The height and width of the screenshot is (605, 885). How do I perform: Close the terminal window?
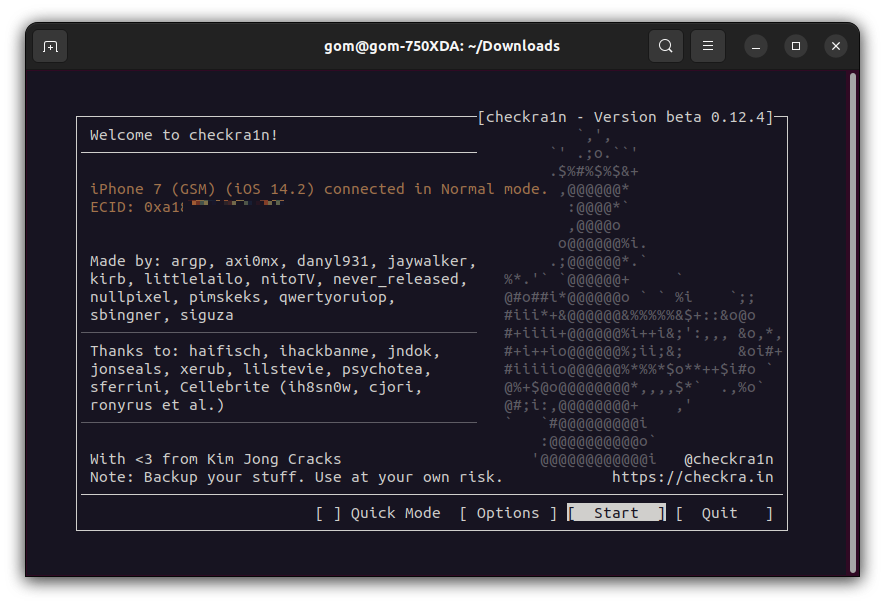click(836, 46)
